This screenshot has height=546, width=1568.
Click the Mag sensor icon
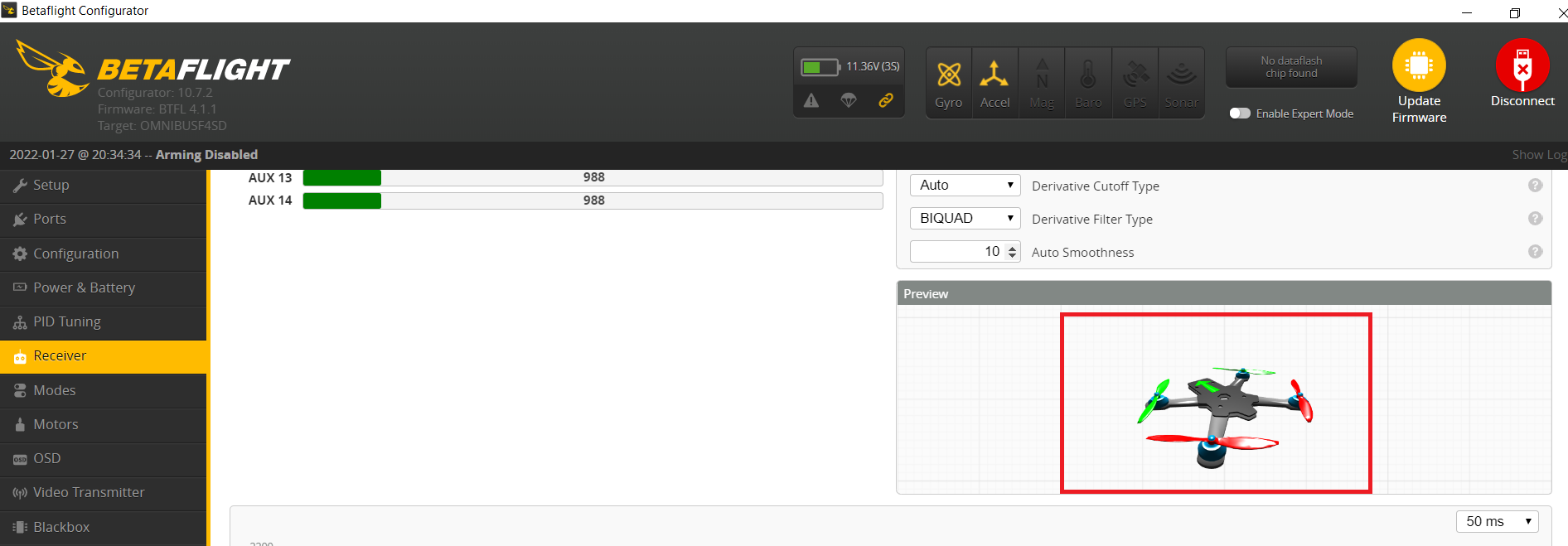[1042, 75]
